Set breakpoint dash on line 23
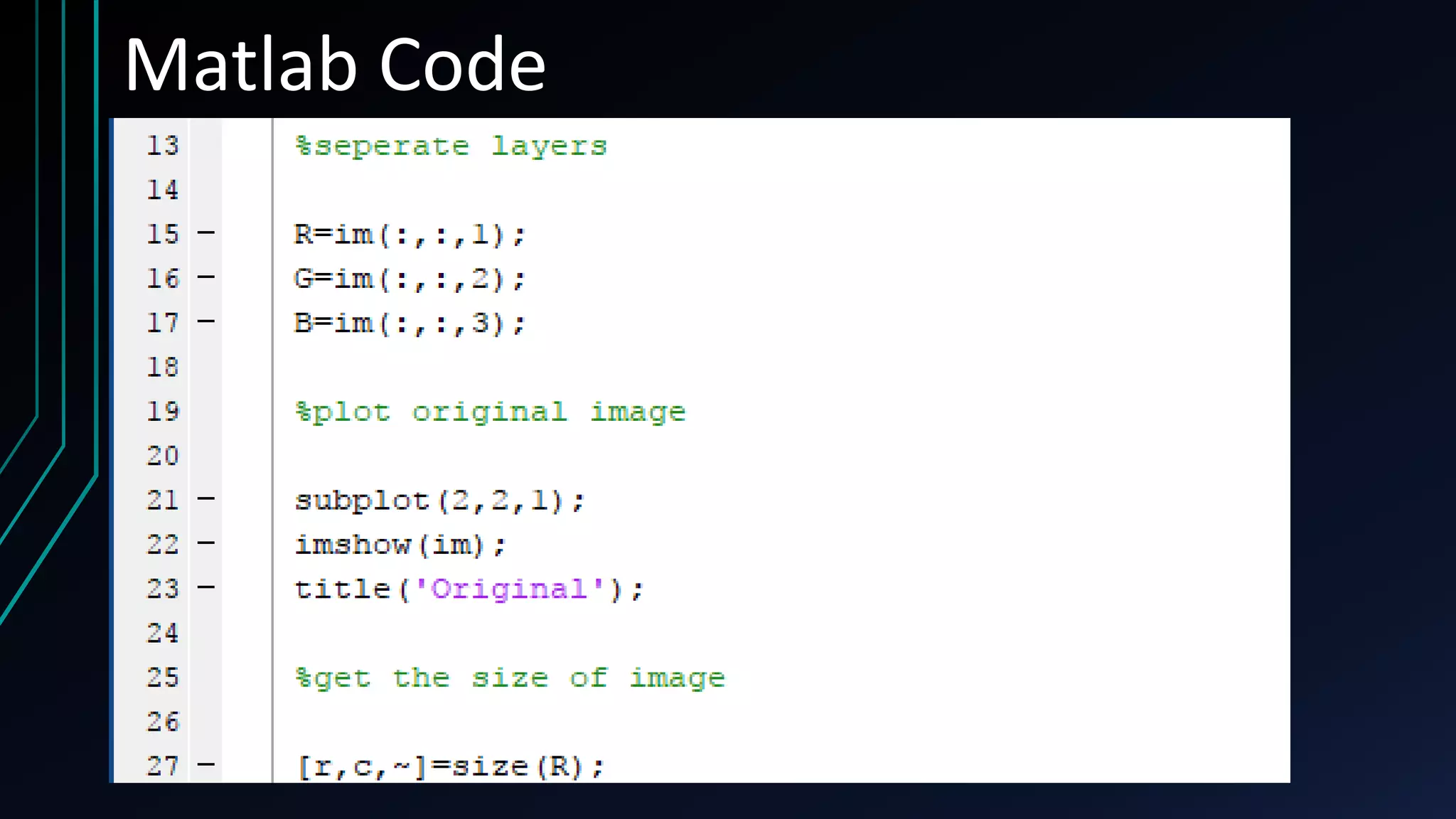 pos(206,587)
